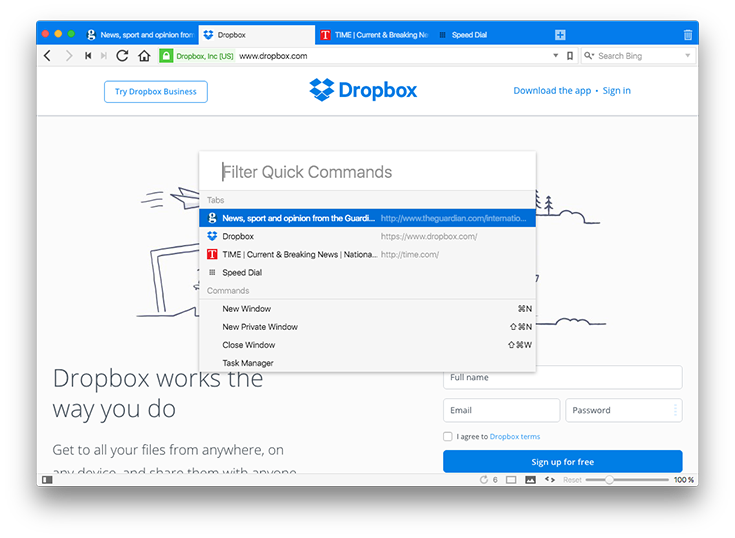
Task: Open the new tab plus button
Action: pos(560,35)
